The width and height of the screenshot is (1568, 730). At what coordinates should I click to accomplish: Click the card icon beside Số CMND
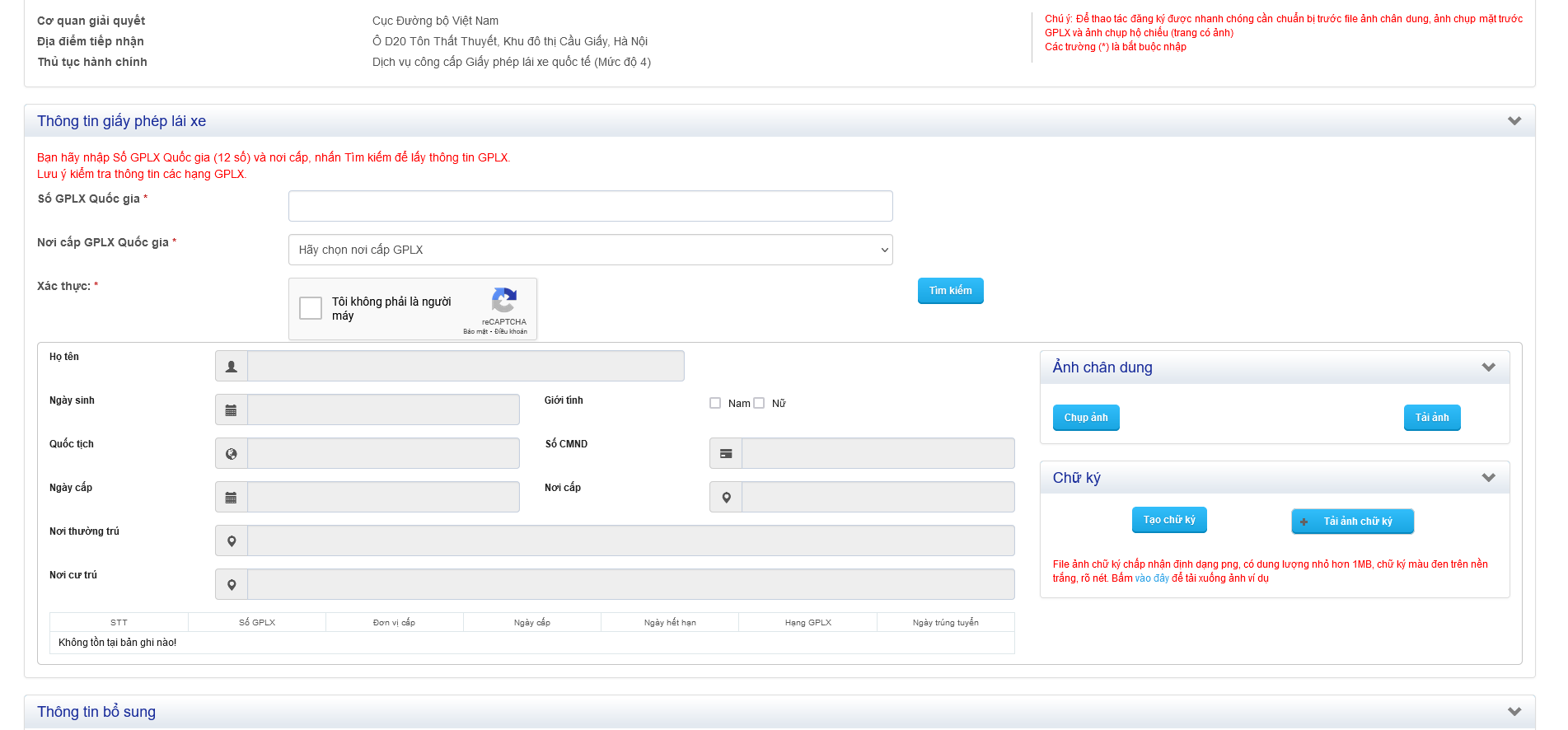pyautogui.click(x=726, y=453)
